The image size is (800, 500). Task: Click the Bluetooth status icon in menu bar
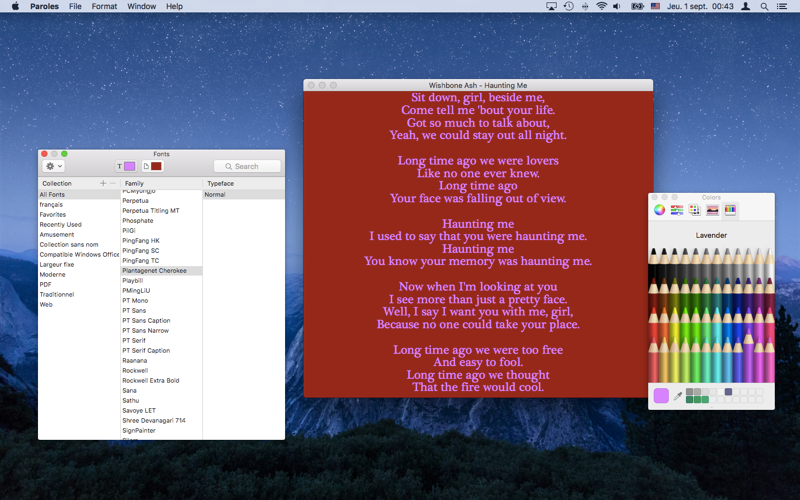click(585, 6)
